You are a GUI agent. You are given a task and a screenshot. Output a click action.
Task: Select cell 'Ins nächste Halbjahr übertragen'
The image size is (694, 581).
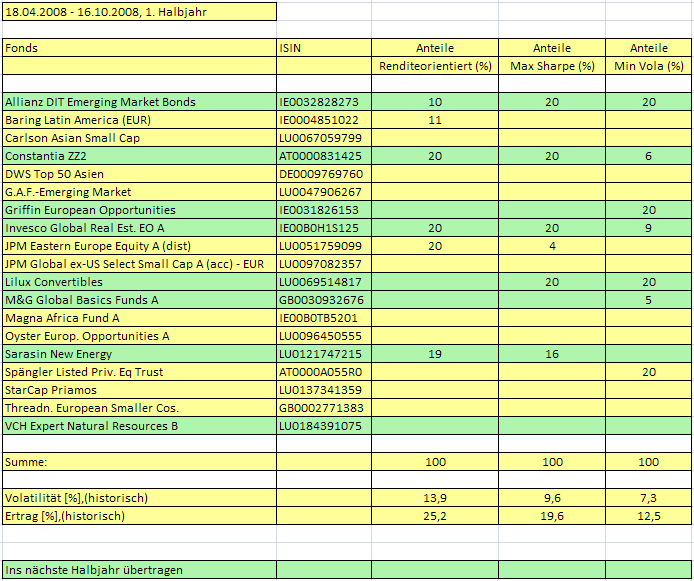point(139,570)
